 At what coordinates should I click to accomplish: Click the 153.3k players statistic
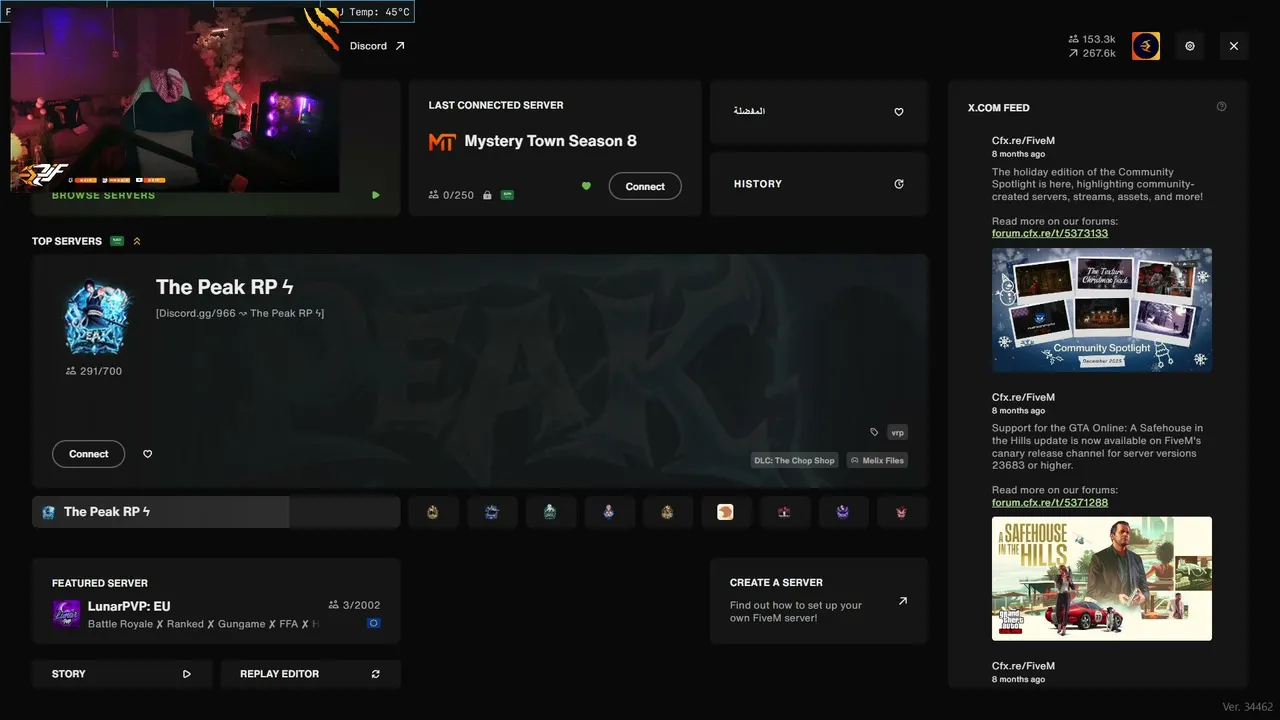coord(1092,39)
